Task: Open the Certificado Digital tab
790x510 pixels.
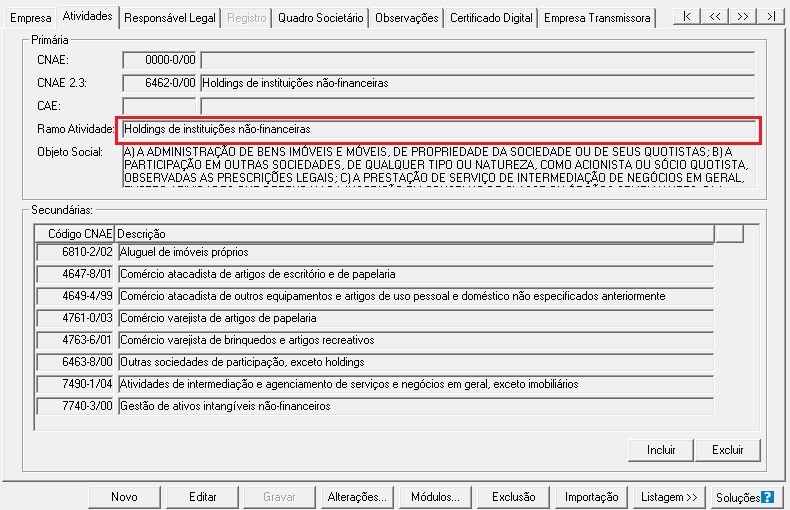Action: pos(491,18)
